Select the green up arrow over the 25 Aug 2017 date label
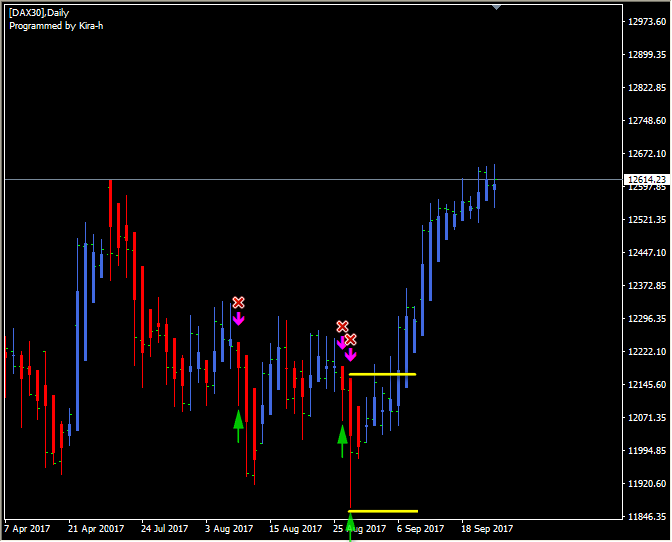 [x=350, y=527]
